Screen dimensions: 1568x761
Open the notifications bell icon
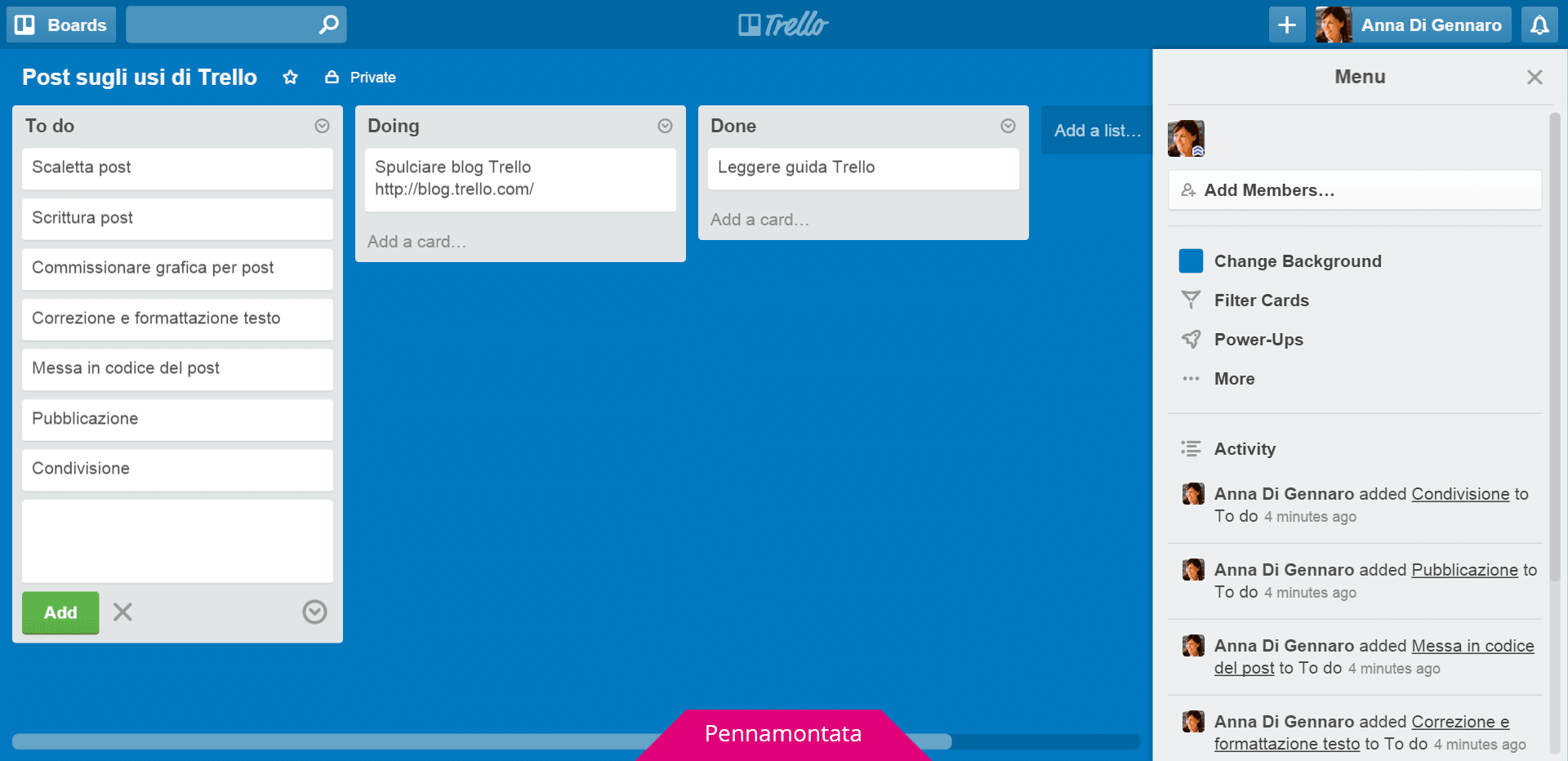pyautogui.click(x=1539, y=24)
